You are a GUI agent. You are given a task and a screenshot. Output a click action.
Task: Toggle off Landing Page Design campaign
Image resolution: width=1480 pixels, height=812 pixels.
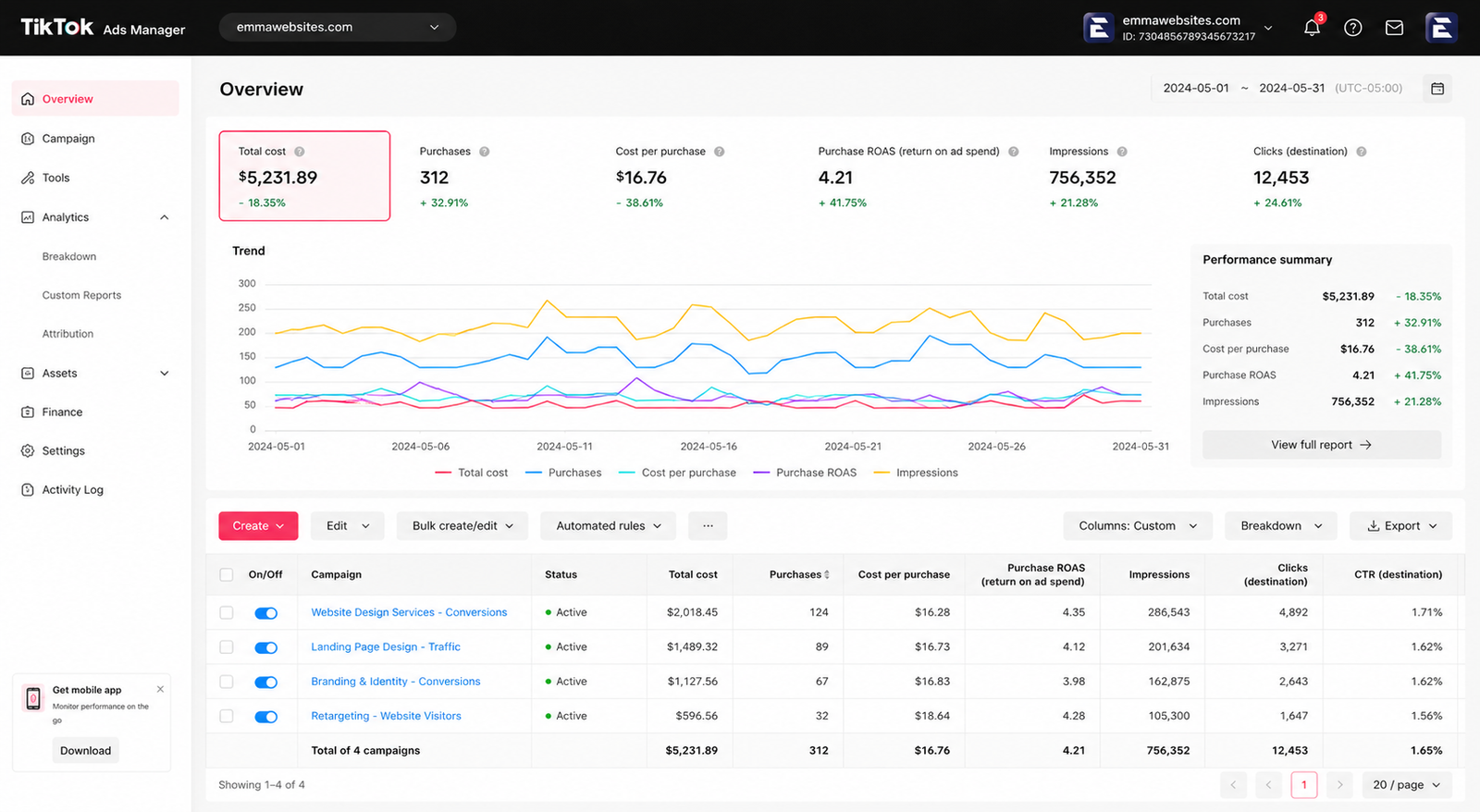266,647
